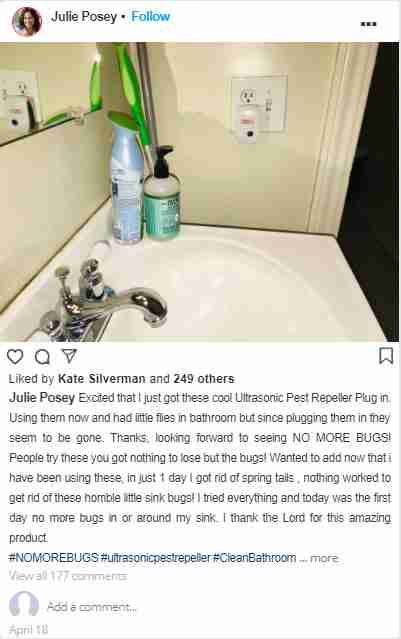Open the #ultrasonicpestrepeller hashtag
401x639 pixels.
[155, 557]
